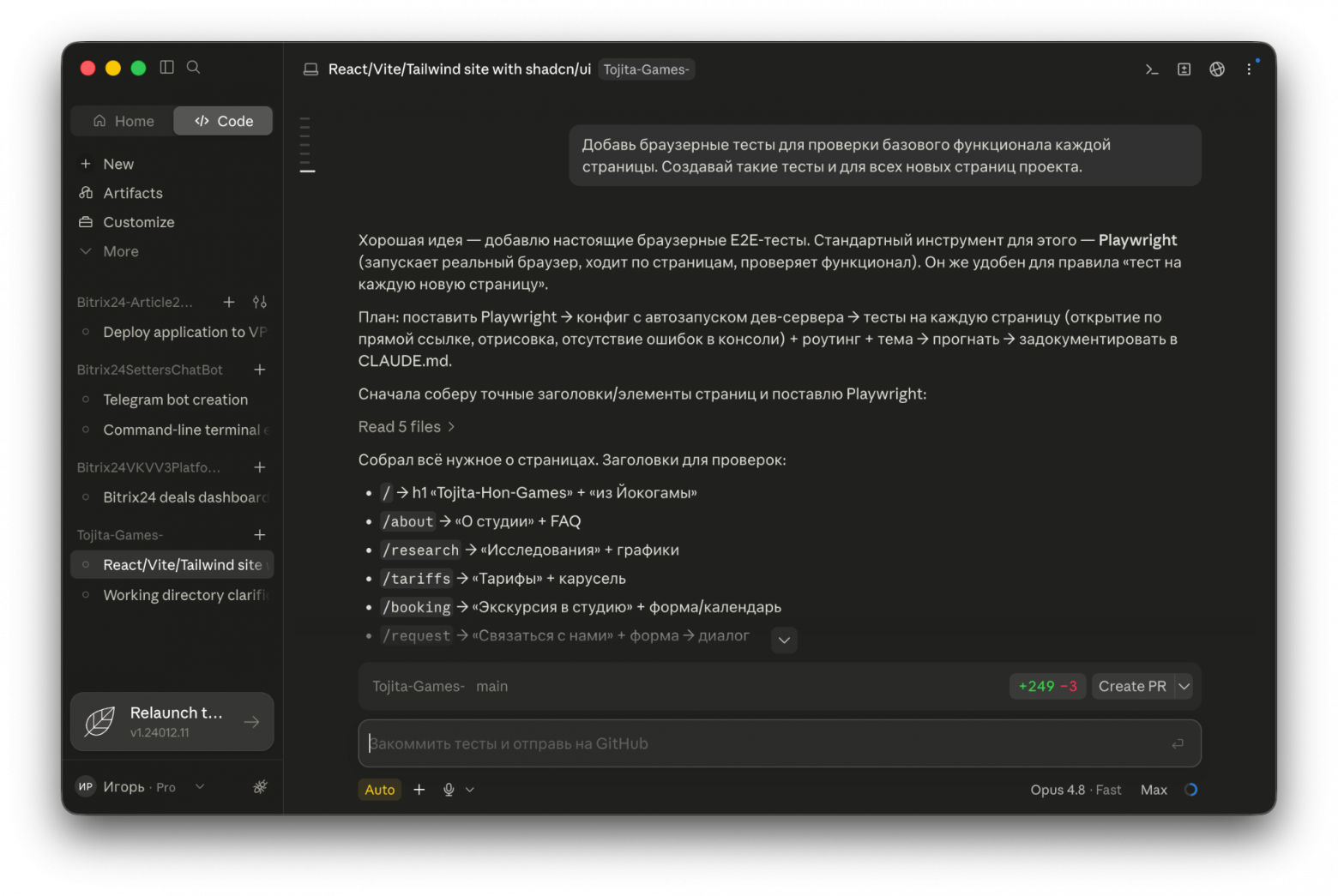Select React/Vite/Tailwind site session
This screenshot has width=1338, height=896.
click(x=172, y=565)
